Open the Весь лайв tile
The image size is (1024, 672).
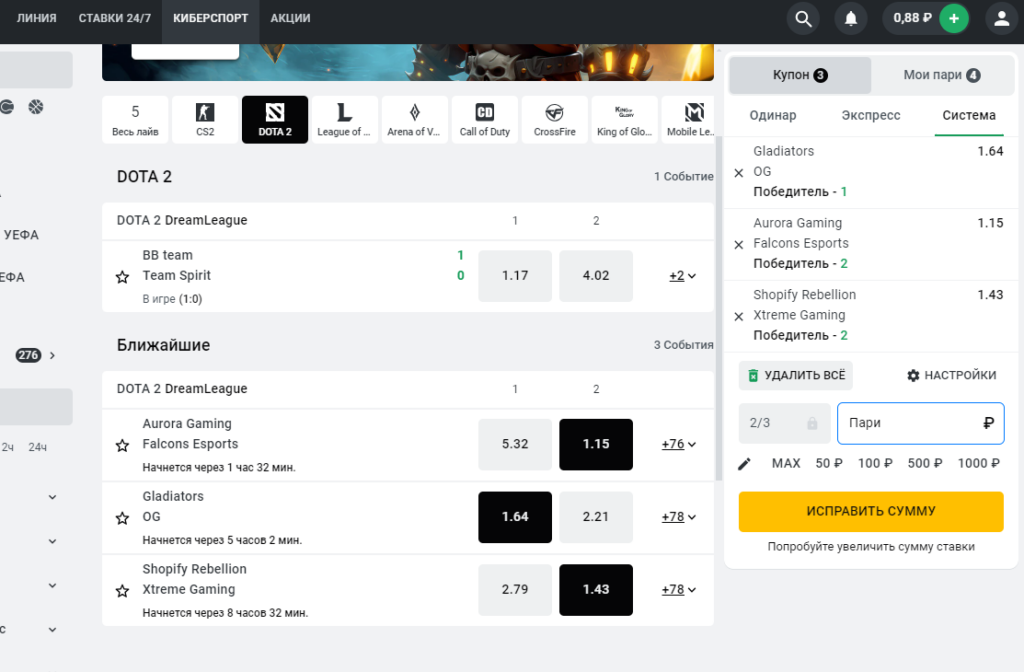(x=135, y=120)
